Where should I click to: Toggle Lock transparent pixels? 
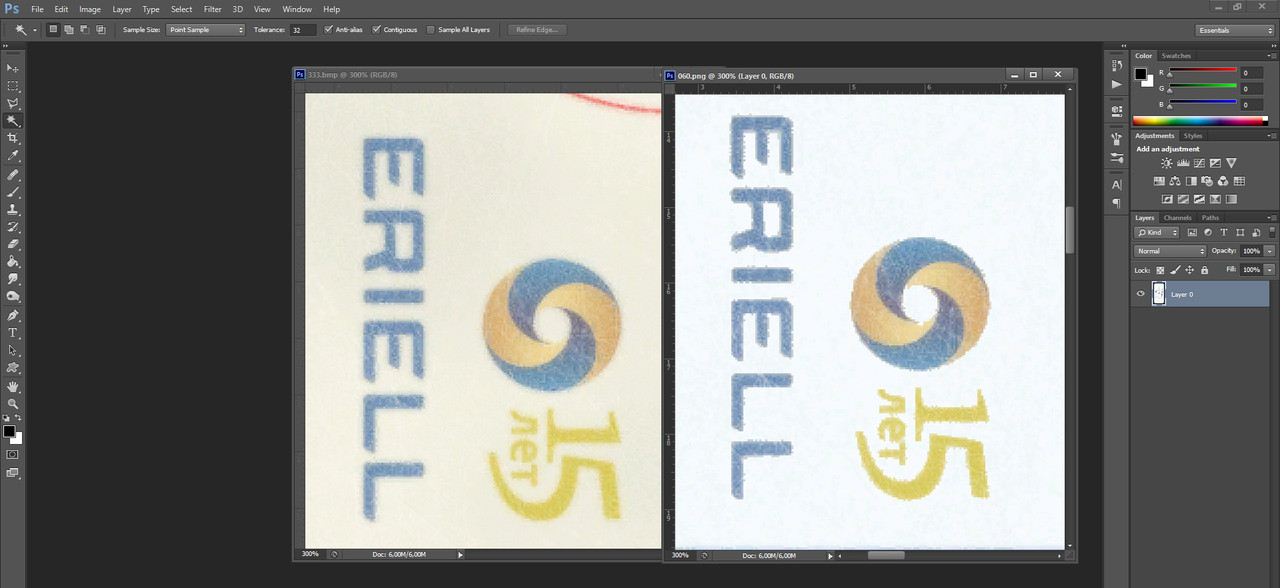point(1160,270)
